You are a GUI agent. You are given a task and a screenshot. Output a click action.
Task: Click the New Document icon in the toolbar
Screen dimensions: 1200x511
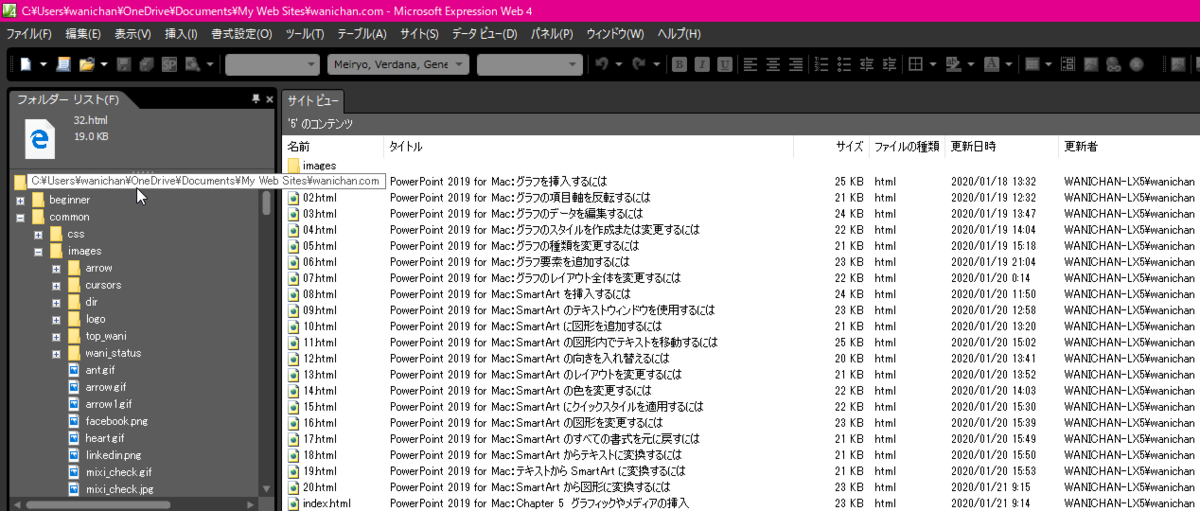[x=26, y=64]
